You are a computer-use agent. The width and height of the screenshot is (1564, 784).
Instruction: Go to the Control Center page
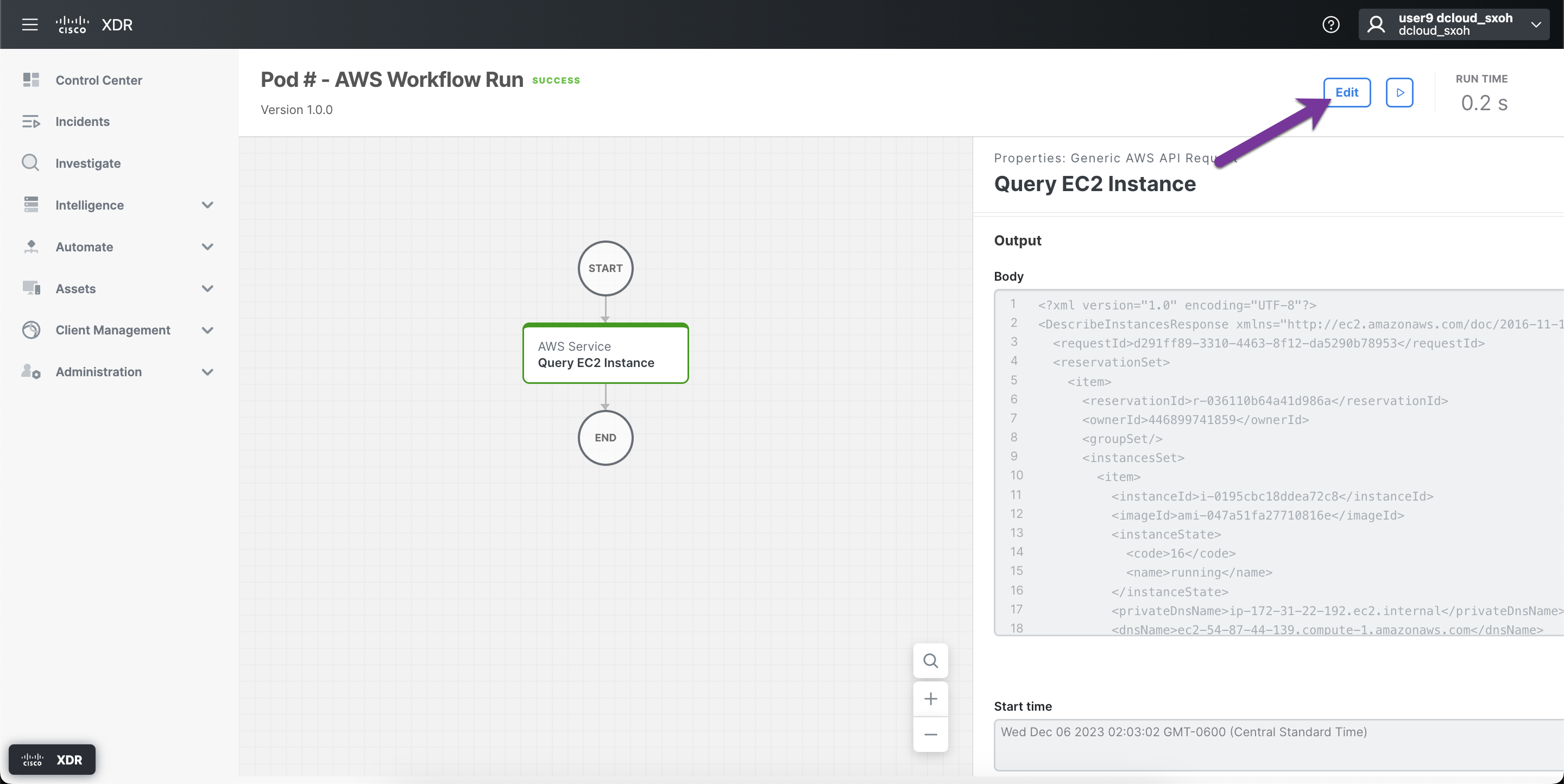tap(99, 79)
